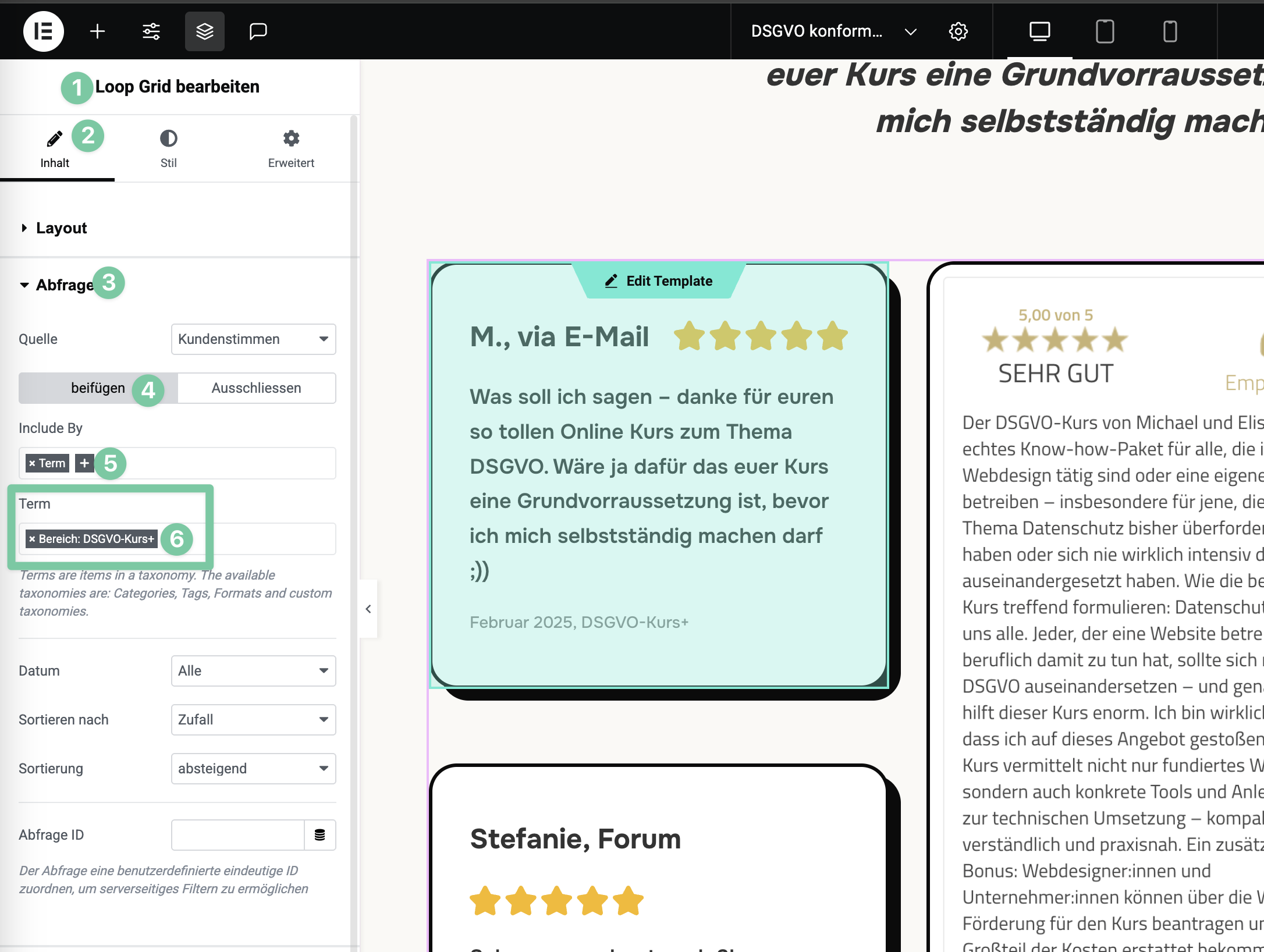The image size is (1264, 952).
Task: Open page settings gear in top bar
Action: coord(958,31)
